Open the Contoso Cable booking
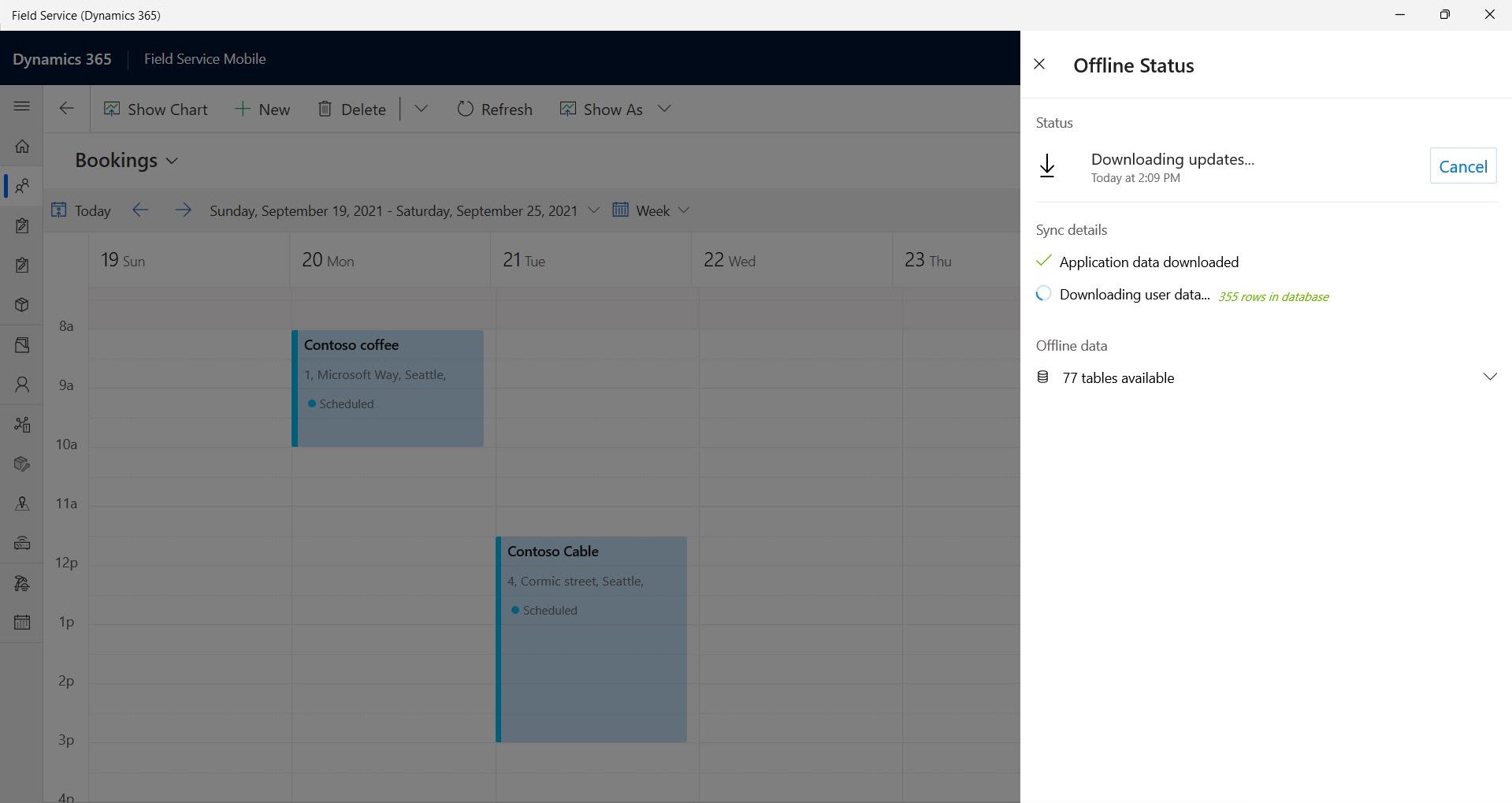Viewport: 1512px width, 803px height. click(x=591, y=639)
